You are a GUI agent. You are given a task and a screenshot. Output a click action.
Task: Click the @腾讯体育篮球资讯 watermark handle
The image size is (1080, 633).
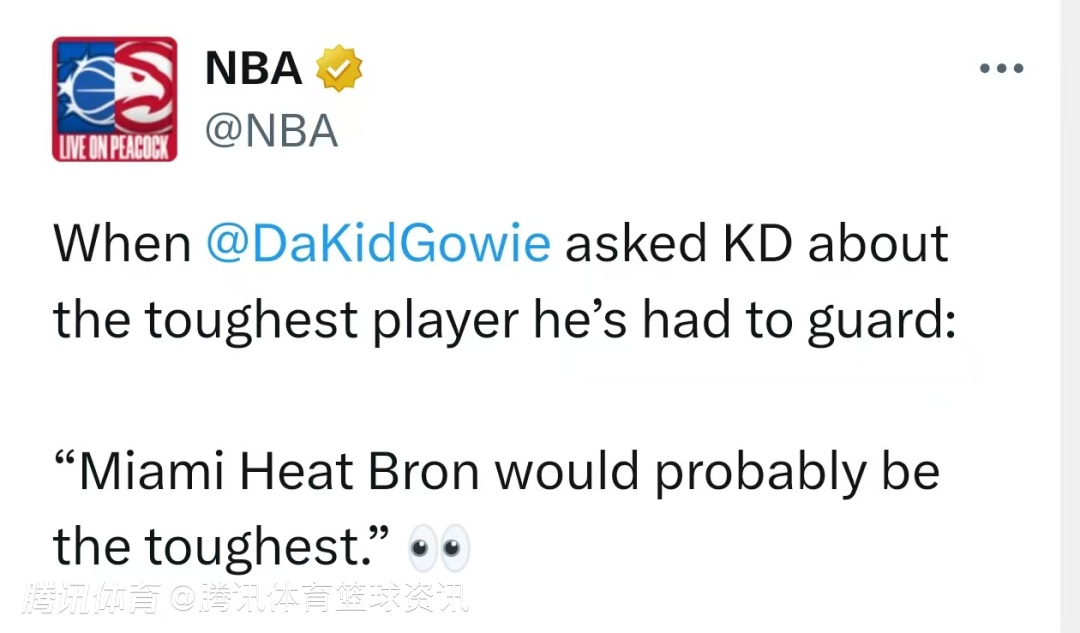click(319, 599)
